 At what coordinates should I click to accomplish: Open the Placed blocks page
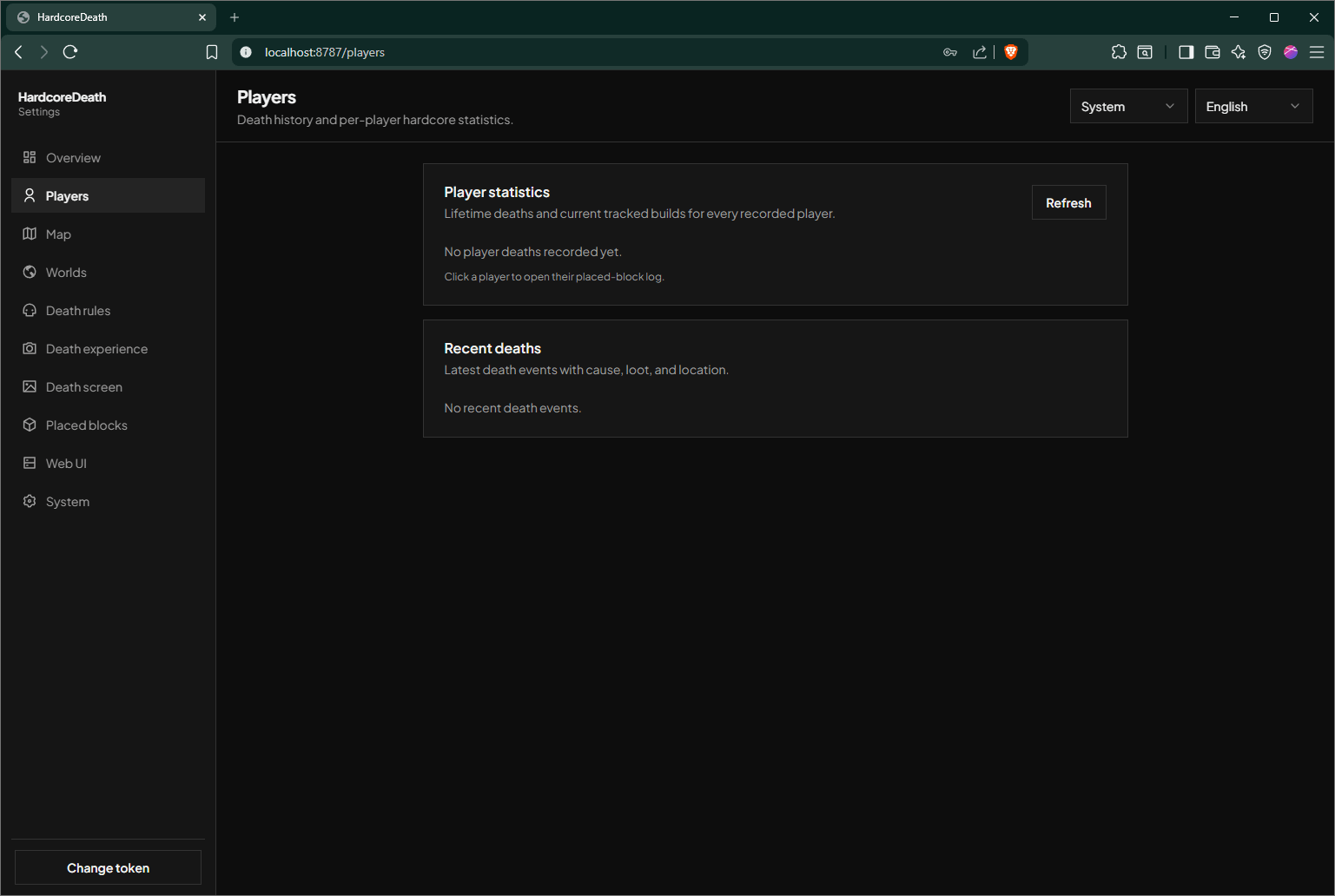pos(108,425)
